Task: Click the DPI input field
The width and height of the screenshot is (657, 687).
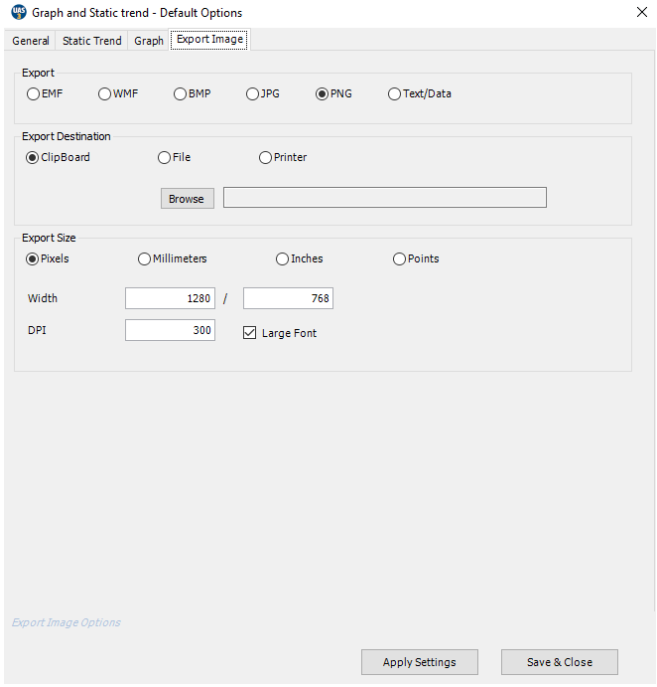Action: pos(169,330)
